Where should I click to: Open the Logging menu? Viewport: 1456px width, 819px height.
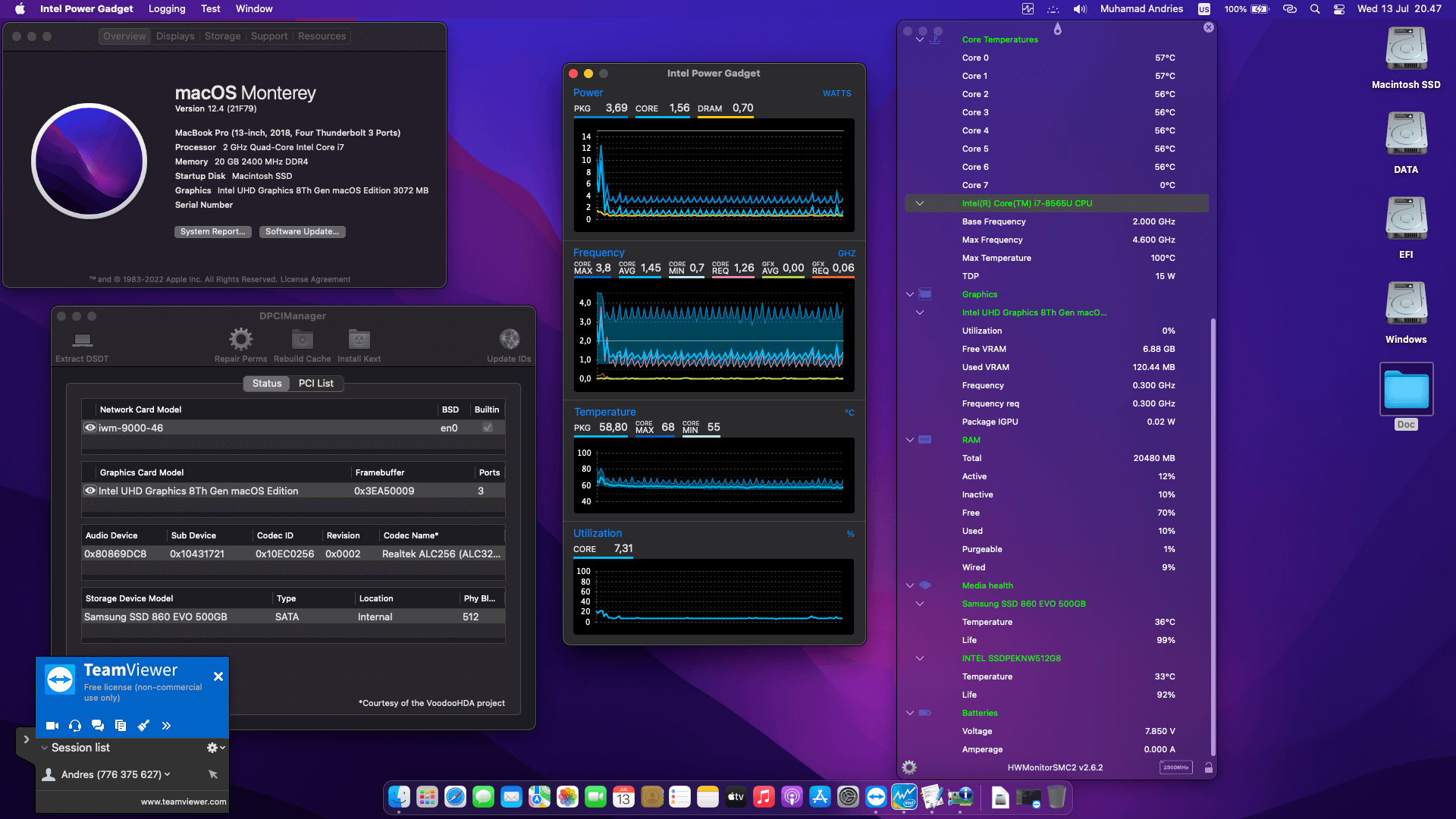tap(166, 8)
